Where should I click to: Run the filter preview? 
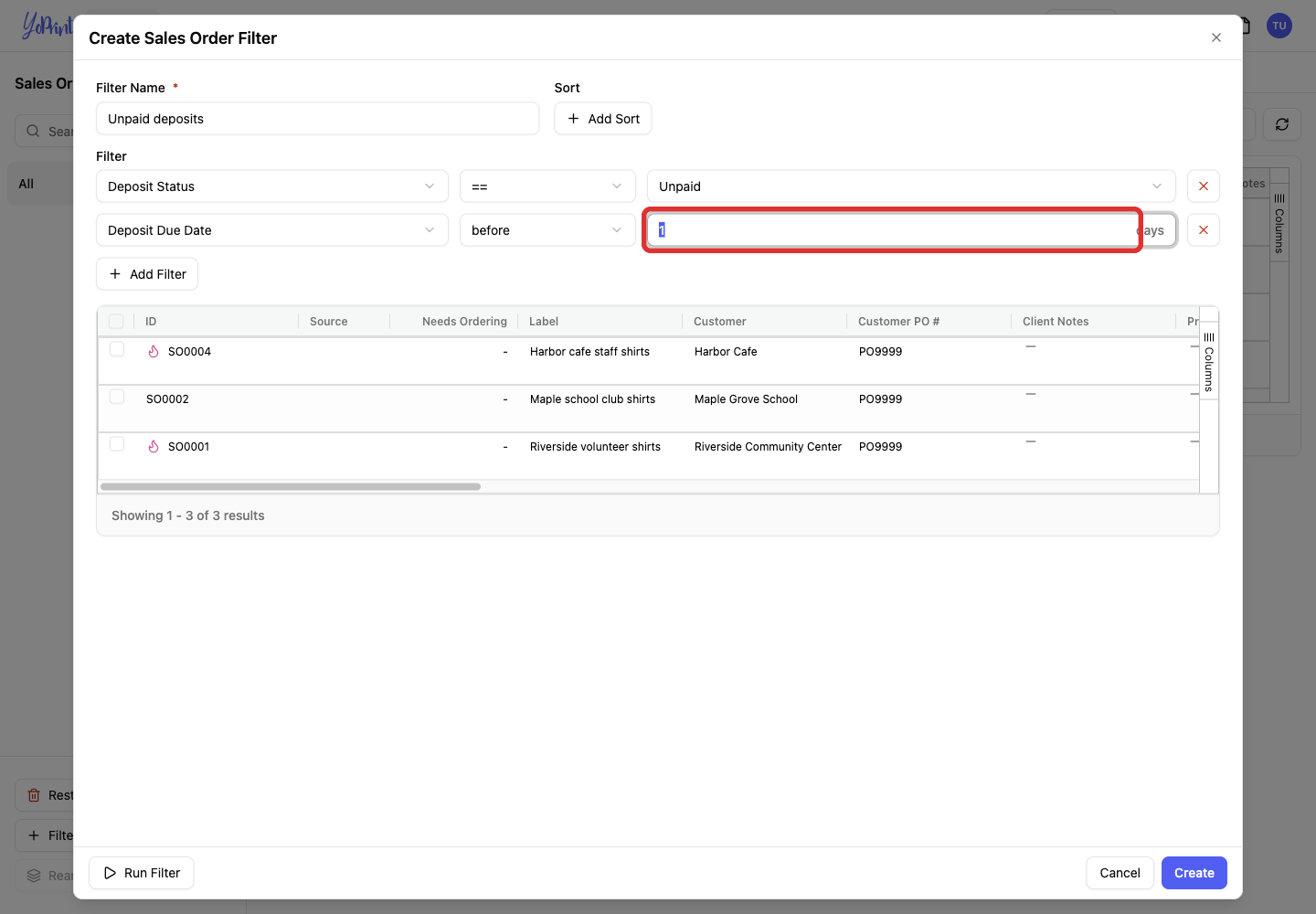point(142,873)
